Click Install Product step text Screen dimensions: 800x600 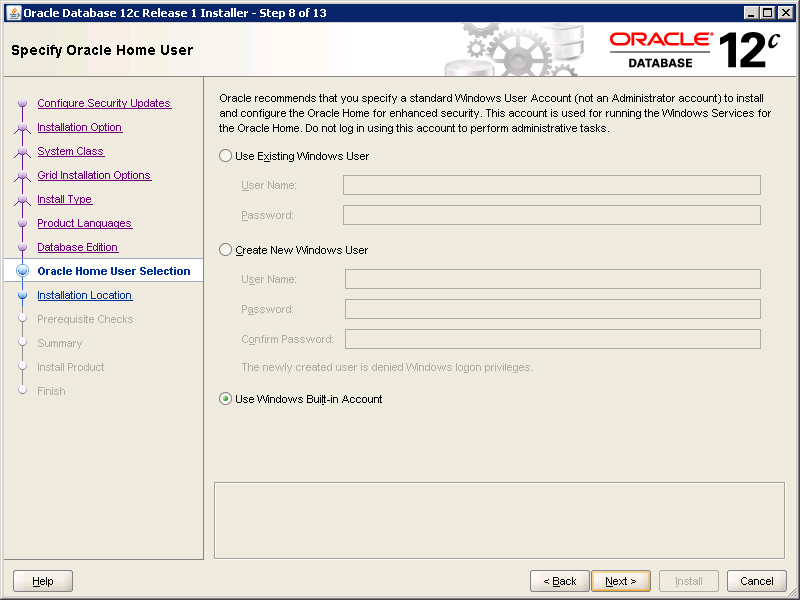[x=71, y=367]
